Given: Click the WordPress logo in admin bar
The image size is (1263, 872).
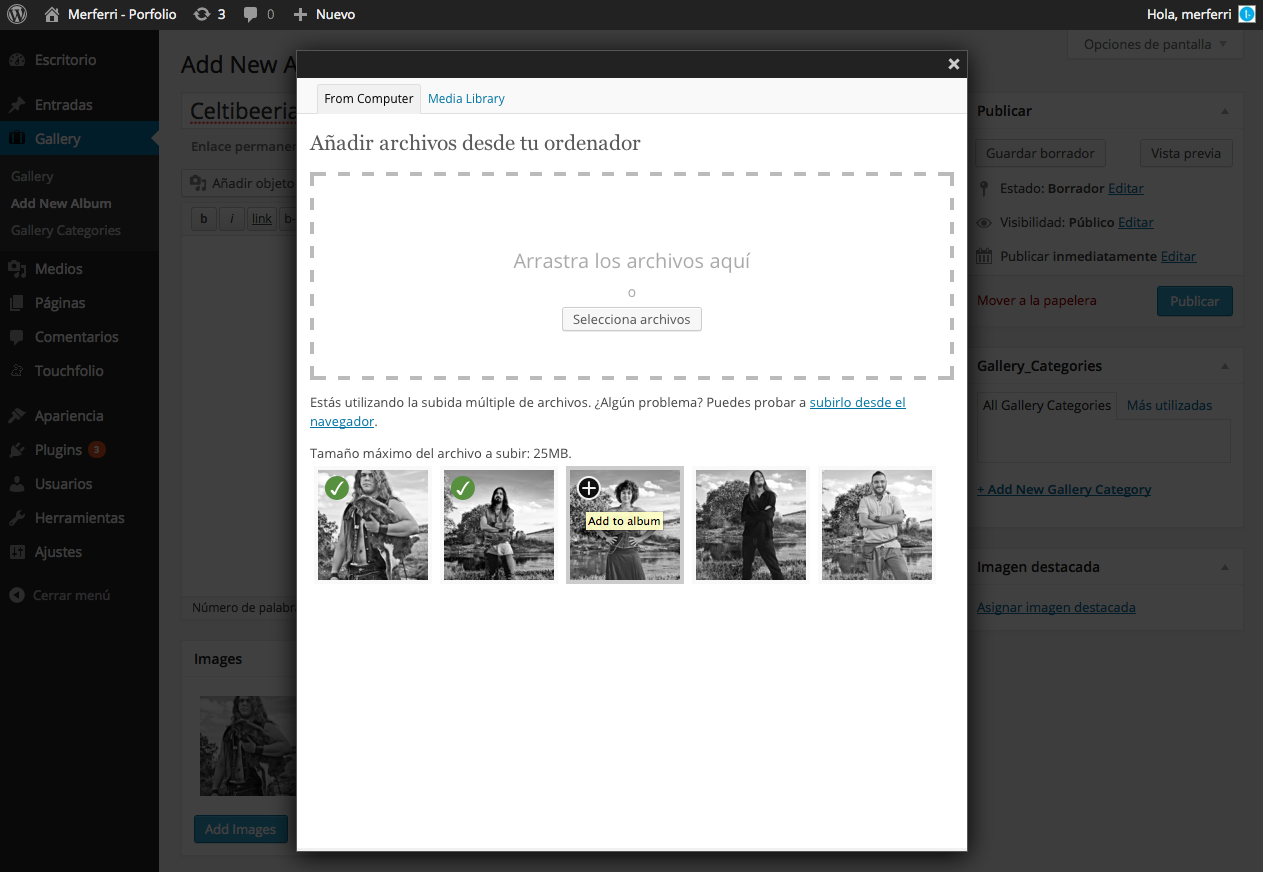Looking at the screenshot, I should click(x=17, y=15).
